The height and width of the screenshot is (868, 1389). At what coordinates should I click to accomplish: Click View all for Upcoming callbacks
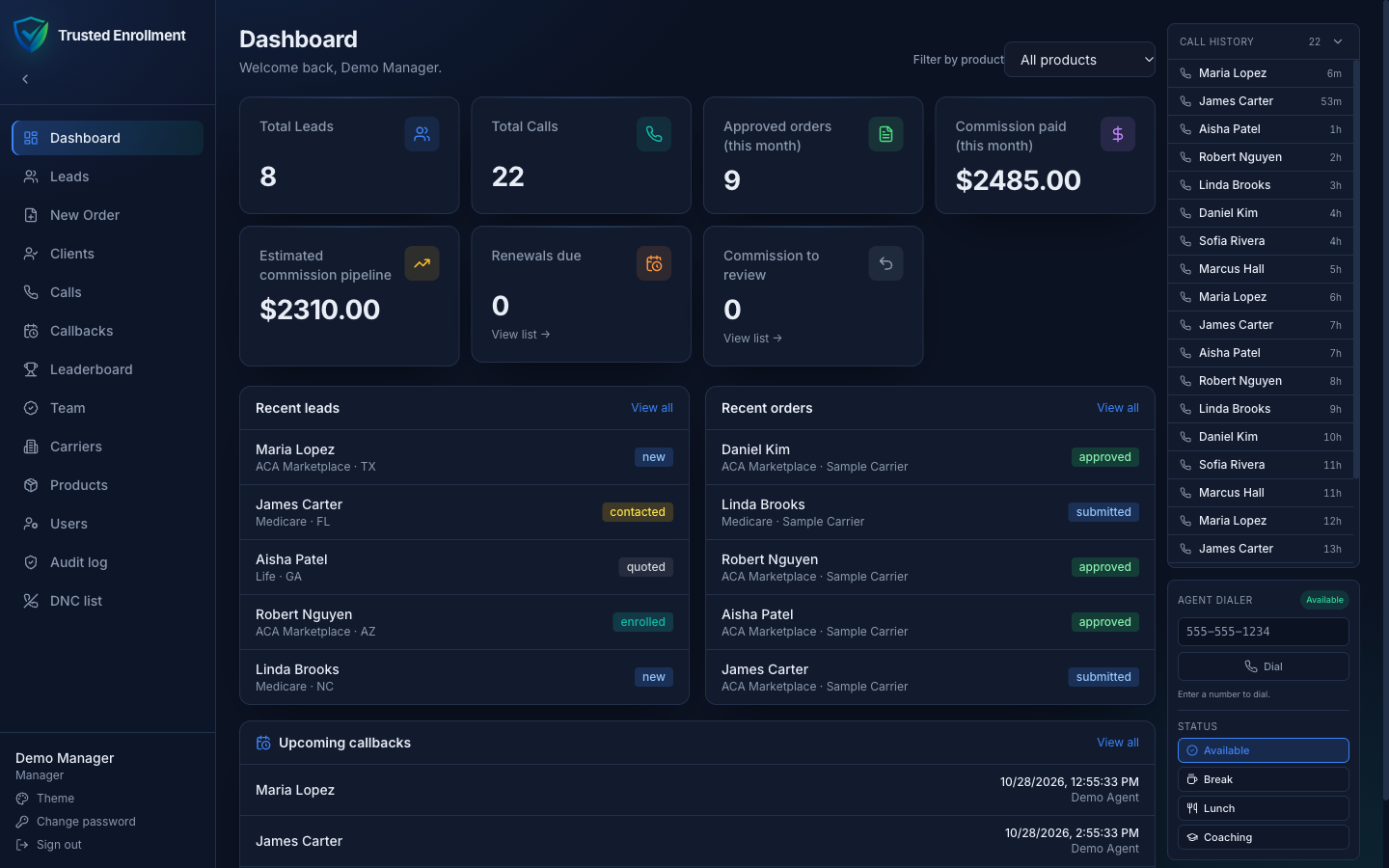1118,743
